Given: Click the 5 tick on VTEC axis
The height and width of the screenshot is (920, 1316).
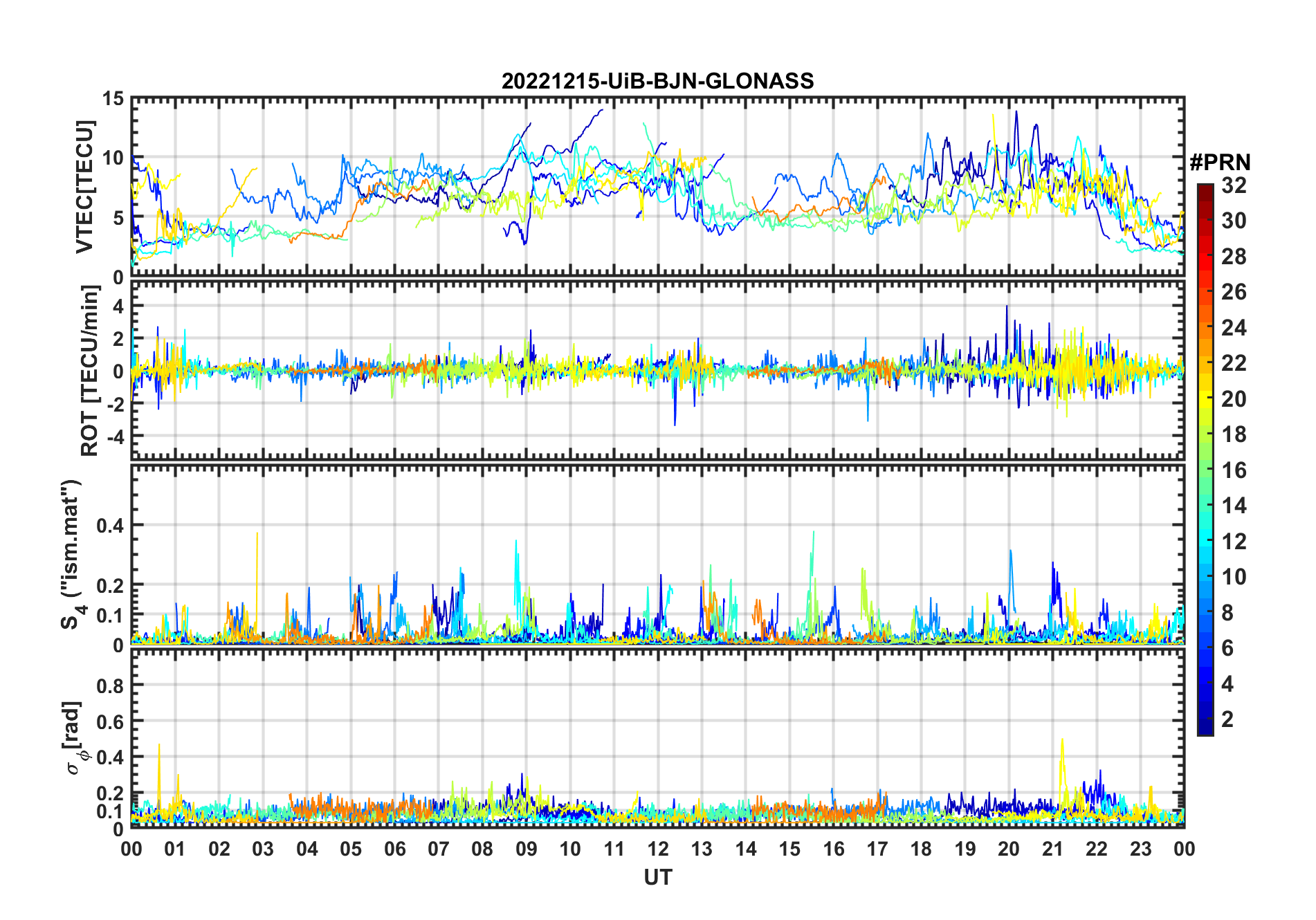Looking at the screenshot, I should pos(118,218).
